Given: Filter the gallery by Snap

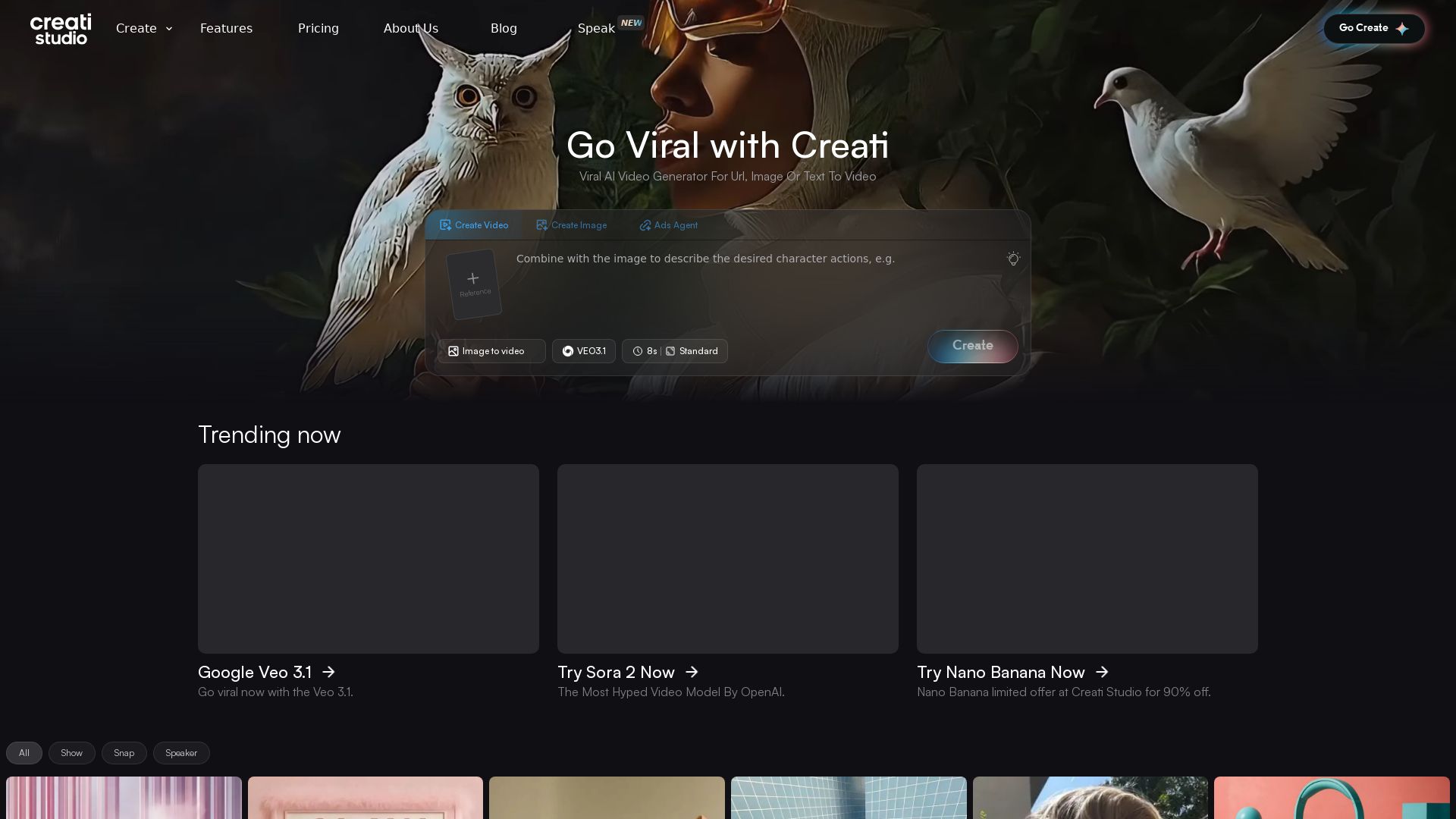Looking at the screenshot, I should click(124, 753).
